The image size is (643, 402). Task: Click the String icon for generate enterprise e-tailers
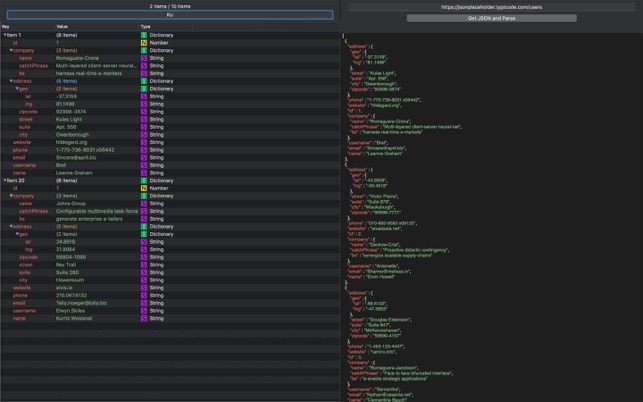pyautogui.click(x=144, y=219)
